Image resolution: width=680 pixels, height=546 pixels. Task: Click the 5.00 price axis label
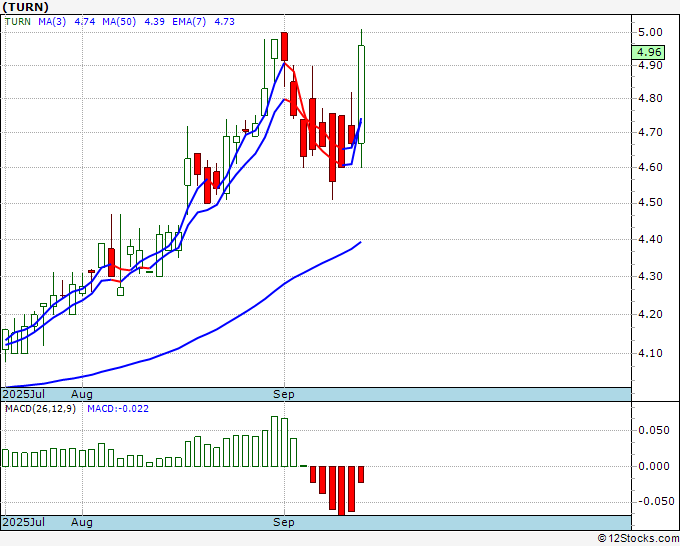[650, 32]
